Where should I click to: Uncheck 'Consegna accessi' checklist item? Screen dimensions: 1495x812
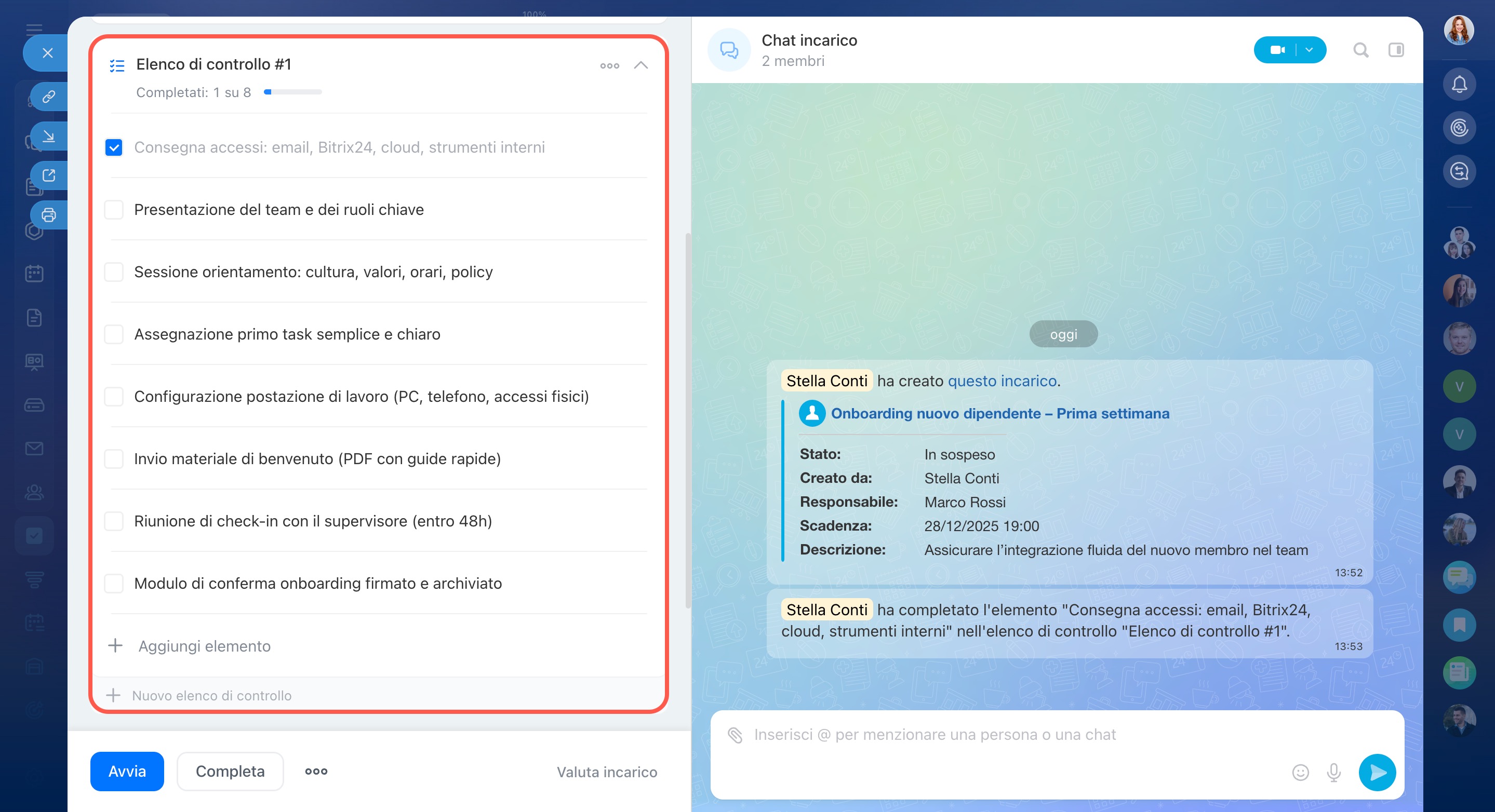(x=114, y=147)
